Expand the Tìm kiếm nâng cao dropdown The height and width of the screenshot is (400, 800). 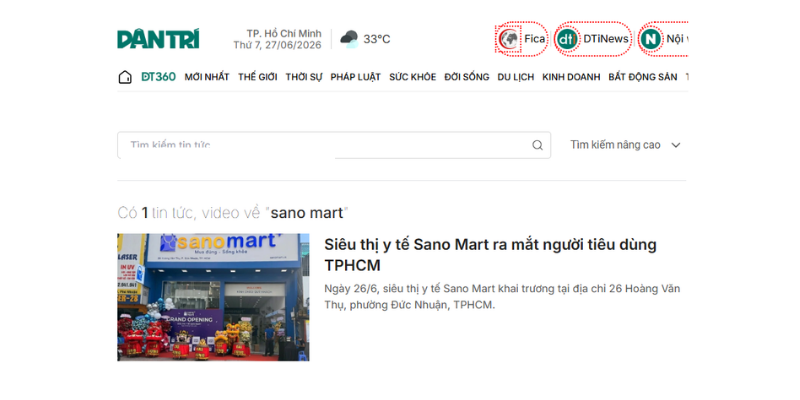[x=626, y=145]
